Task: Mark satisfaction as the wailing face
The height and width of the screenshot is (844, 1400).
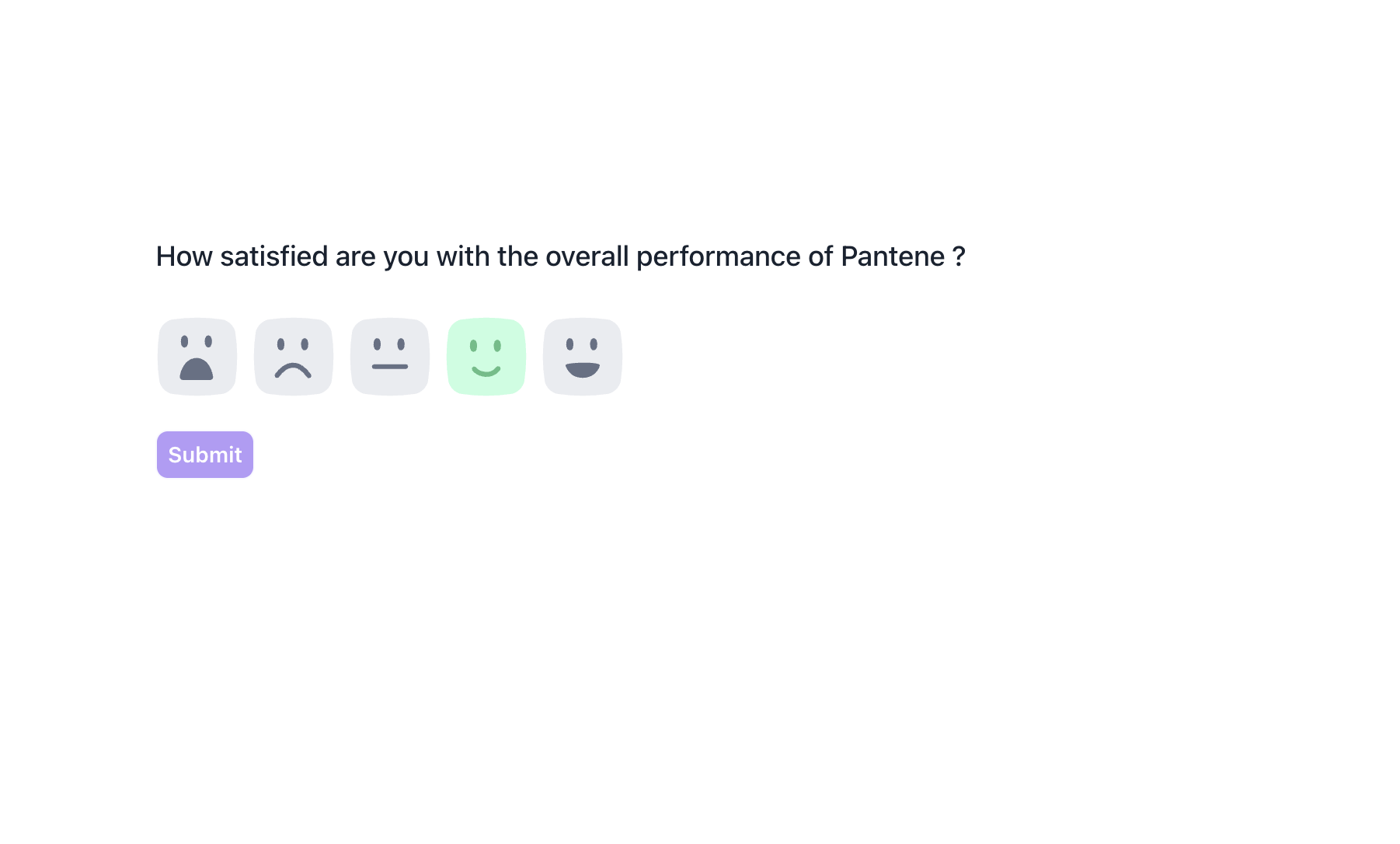Action: pyautogui.click(x=197, y=357)
